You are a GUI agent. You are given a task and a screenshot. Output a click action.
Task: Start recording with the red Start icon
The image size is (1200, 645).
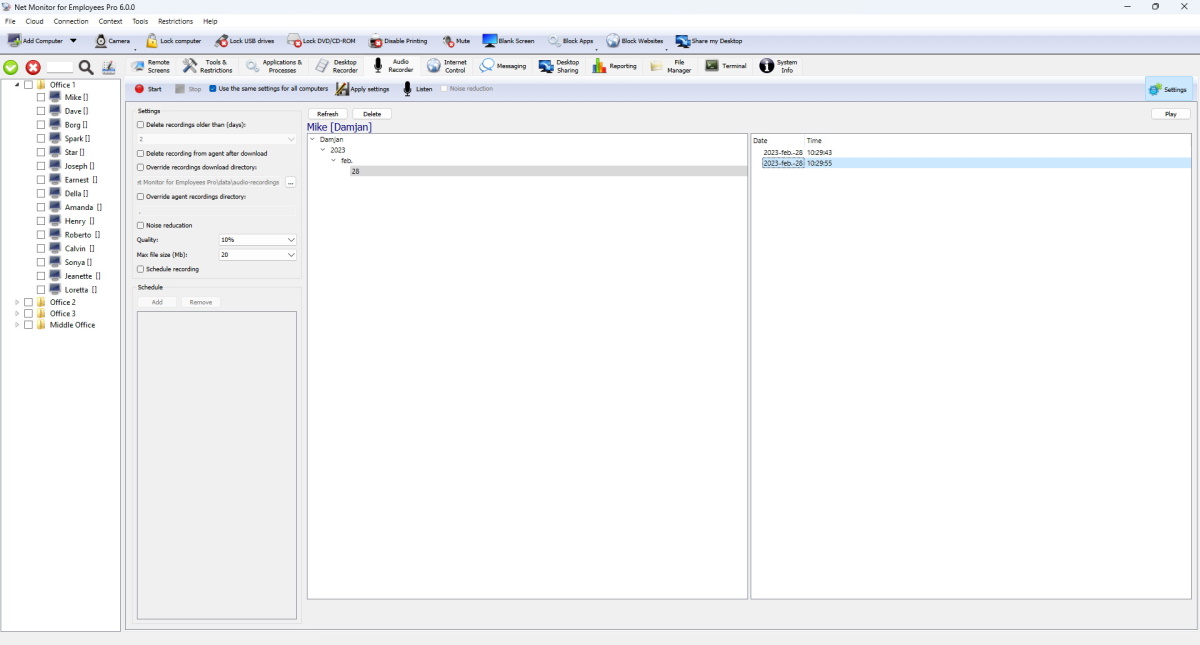click(x=140, y=89)
